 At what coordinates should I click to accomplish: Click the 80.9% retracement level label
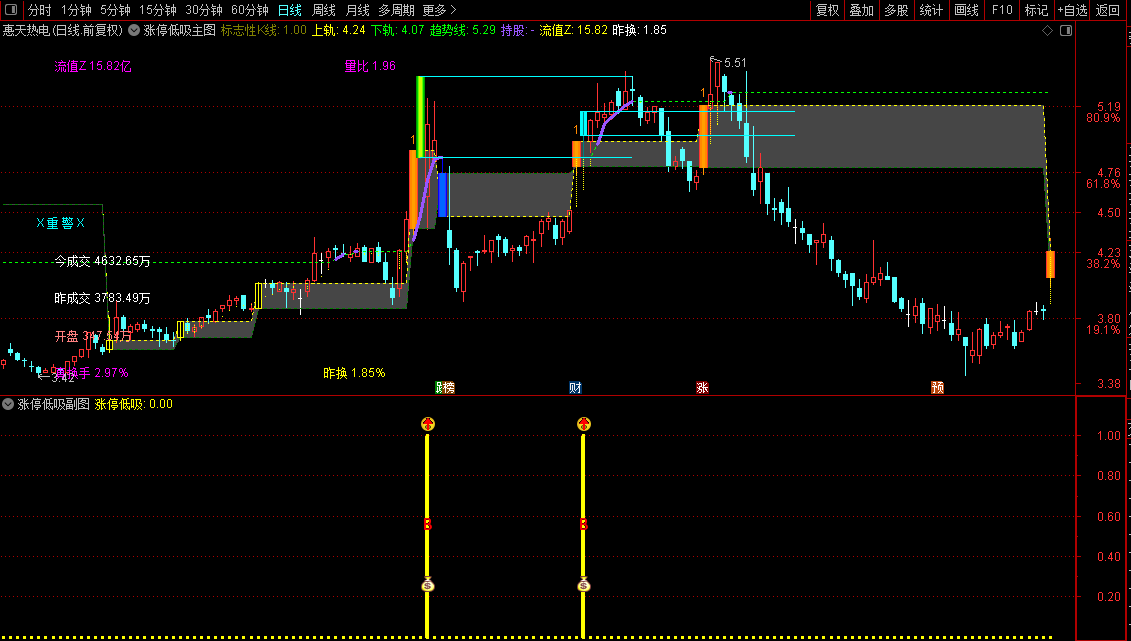(x=1103, y=118)
